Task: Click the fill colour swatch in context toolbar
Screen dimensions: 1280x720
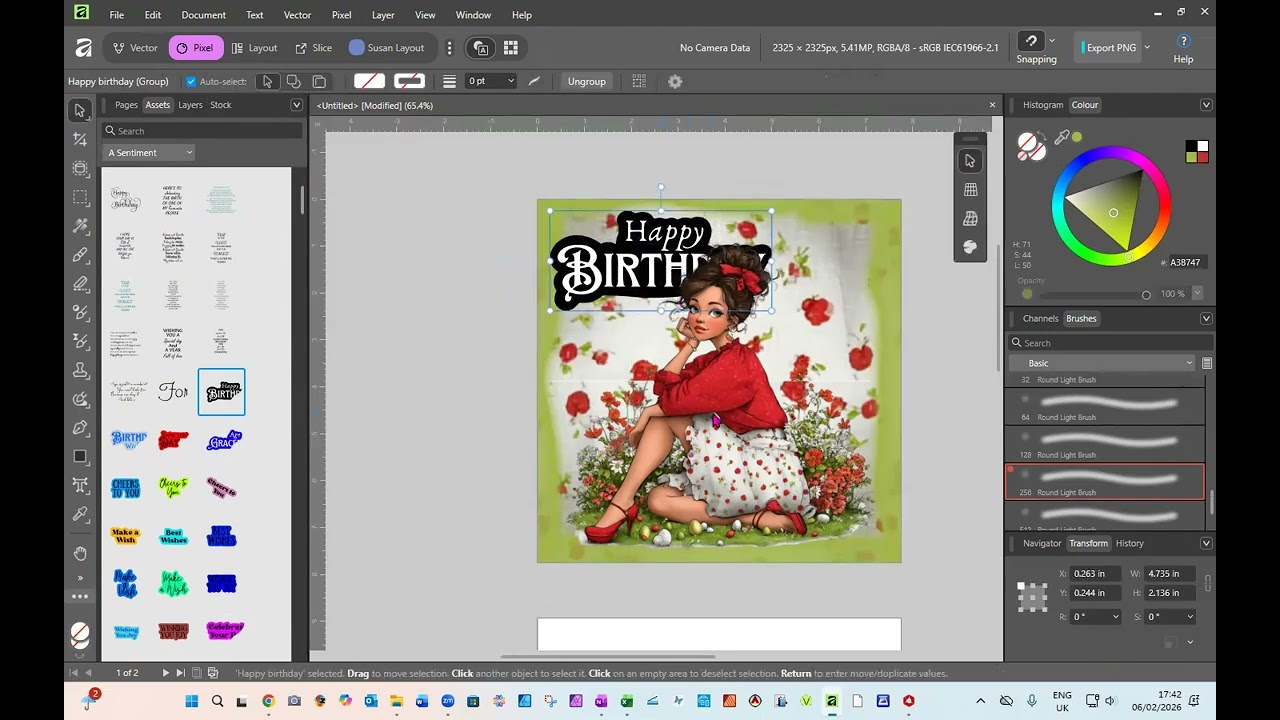Action: [369, 81]
